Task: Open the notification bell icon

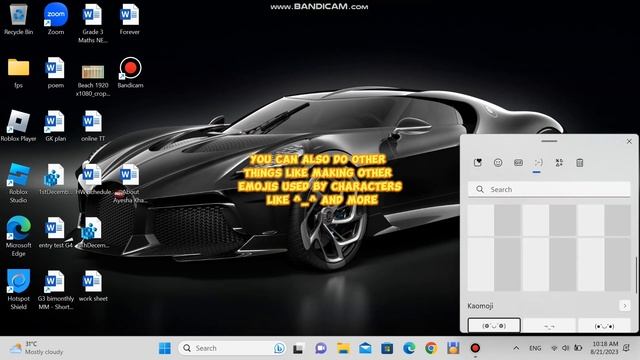Action: [627, 348]
